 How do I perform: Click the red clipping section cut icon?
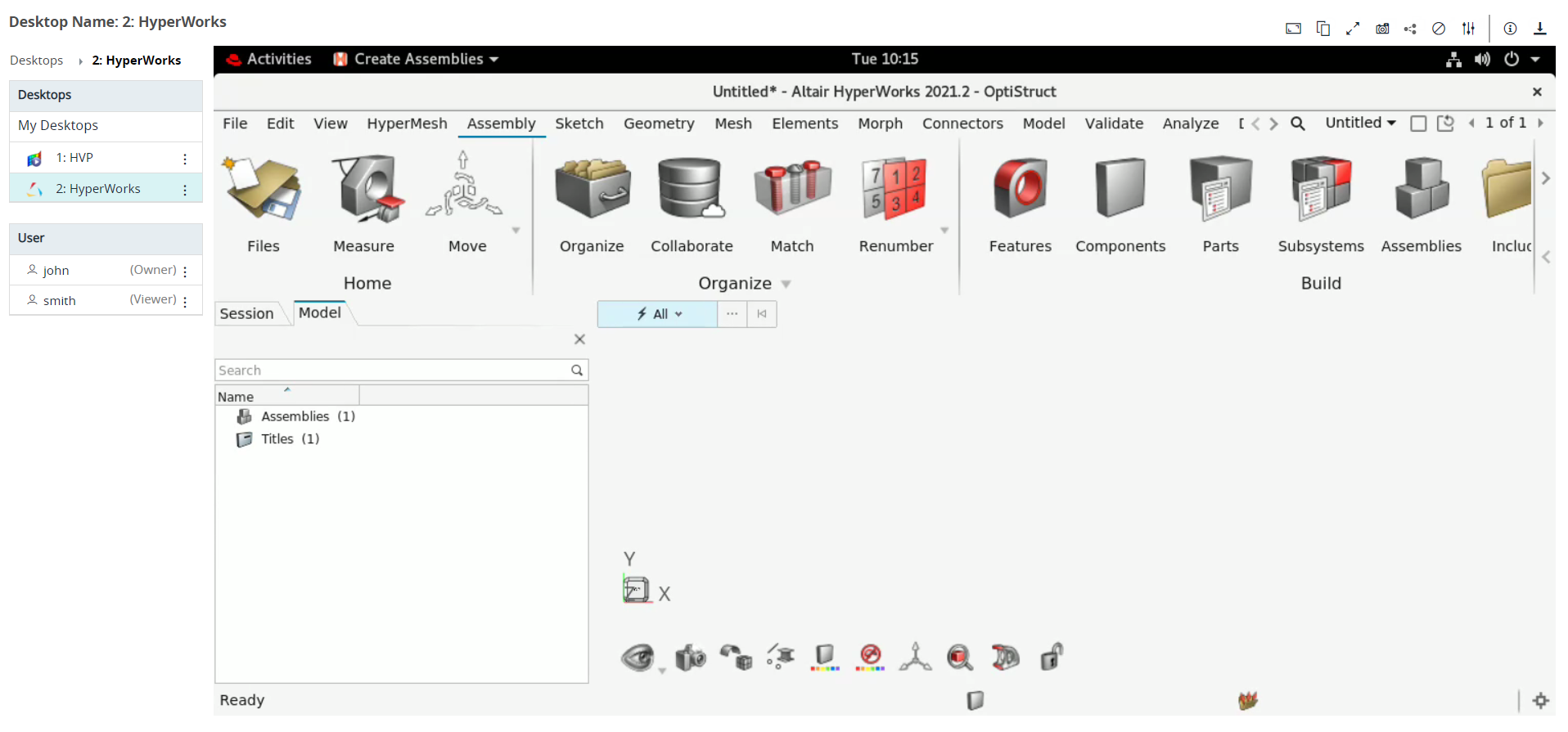1005,657
